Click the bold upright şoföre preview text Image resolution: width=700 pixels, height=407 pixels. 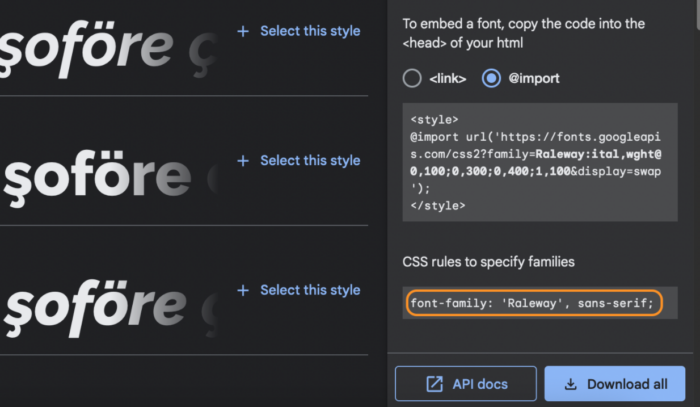109,178
